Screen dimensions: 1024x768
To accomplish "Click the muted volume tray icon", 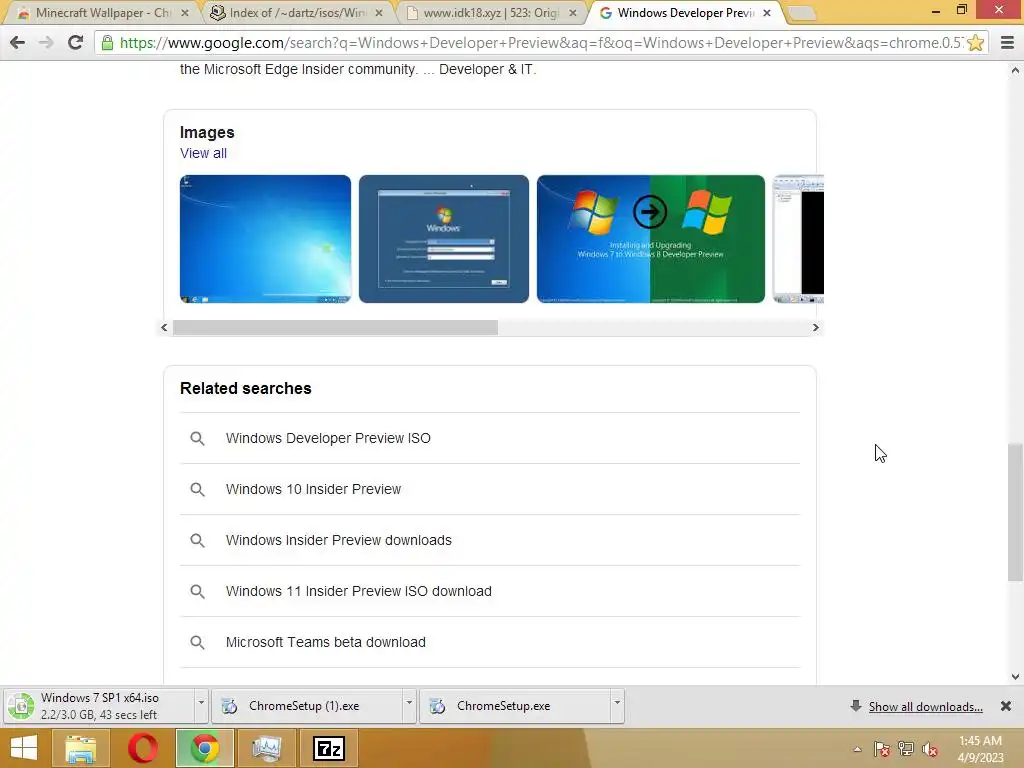I will [x=930, y=749].
